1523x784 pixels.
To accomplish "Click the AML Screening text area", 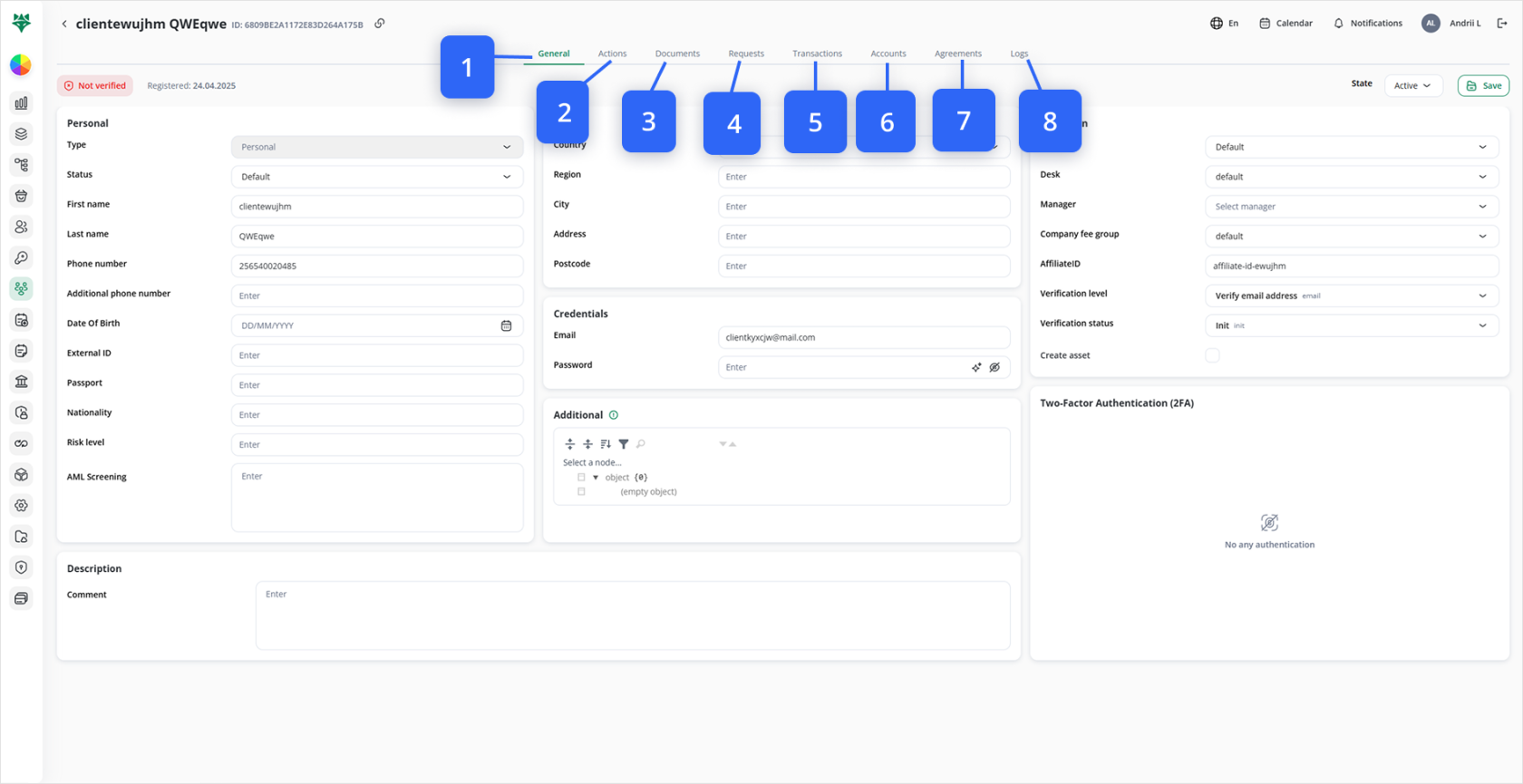I will coord(377,498).
